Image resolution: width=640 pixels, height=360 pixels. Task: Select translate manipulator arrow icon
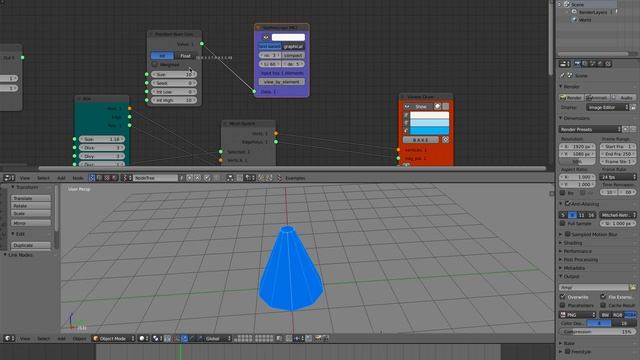pos(184,338)
